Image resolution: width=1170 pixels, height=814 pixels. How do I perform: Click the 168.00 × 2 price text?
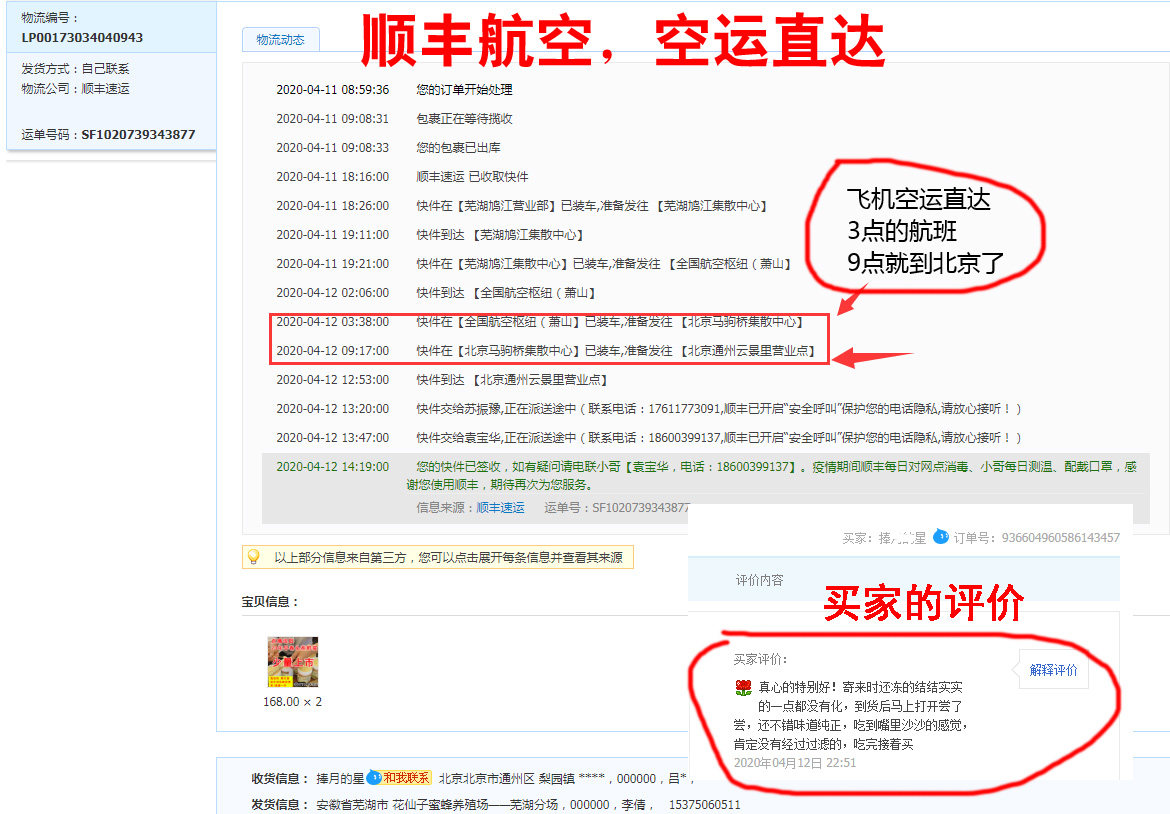(292, 702)
